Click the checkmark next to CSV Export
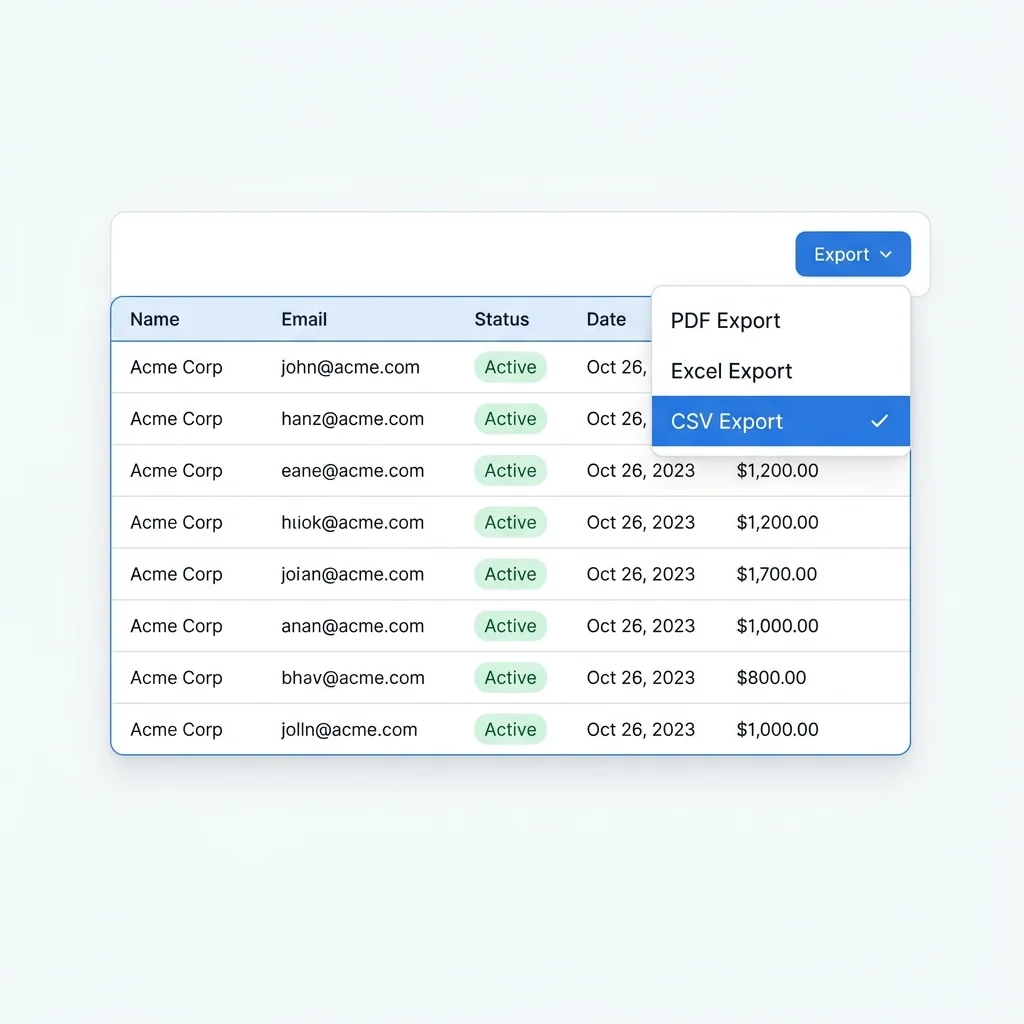1024x1024 pixels. tap(879, 421)
